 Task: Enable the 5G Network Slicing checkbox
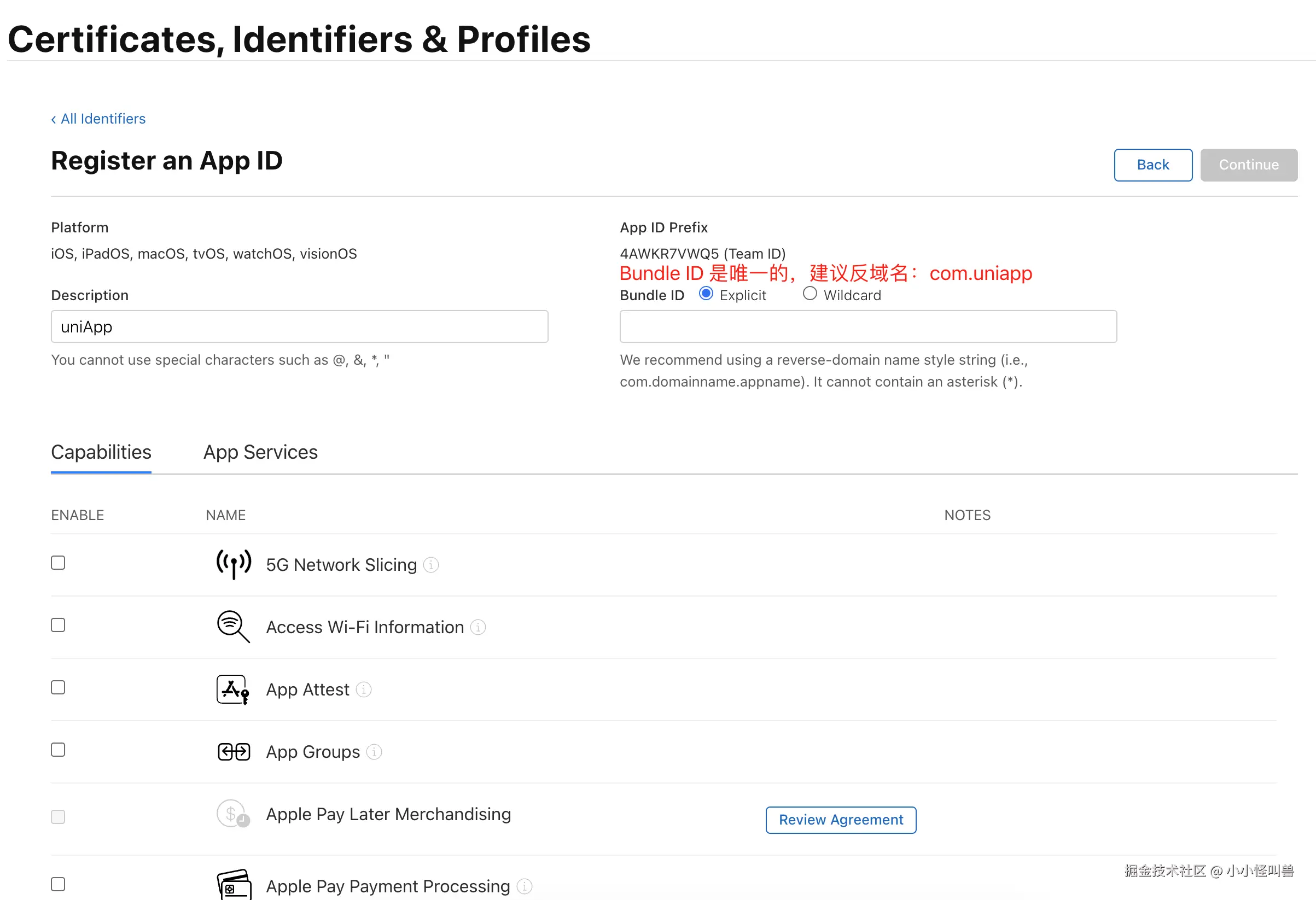click(59, 563)
